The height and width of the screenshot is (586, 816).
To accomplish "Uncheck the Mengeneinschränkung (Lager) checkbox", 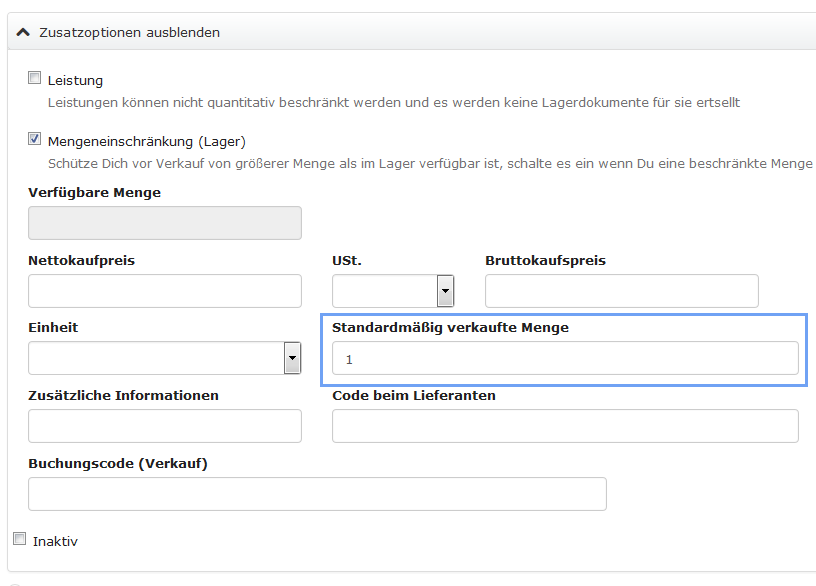I will coord(35,140).
